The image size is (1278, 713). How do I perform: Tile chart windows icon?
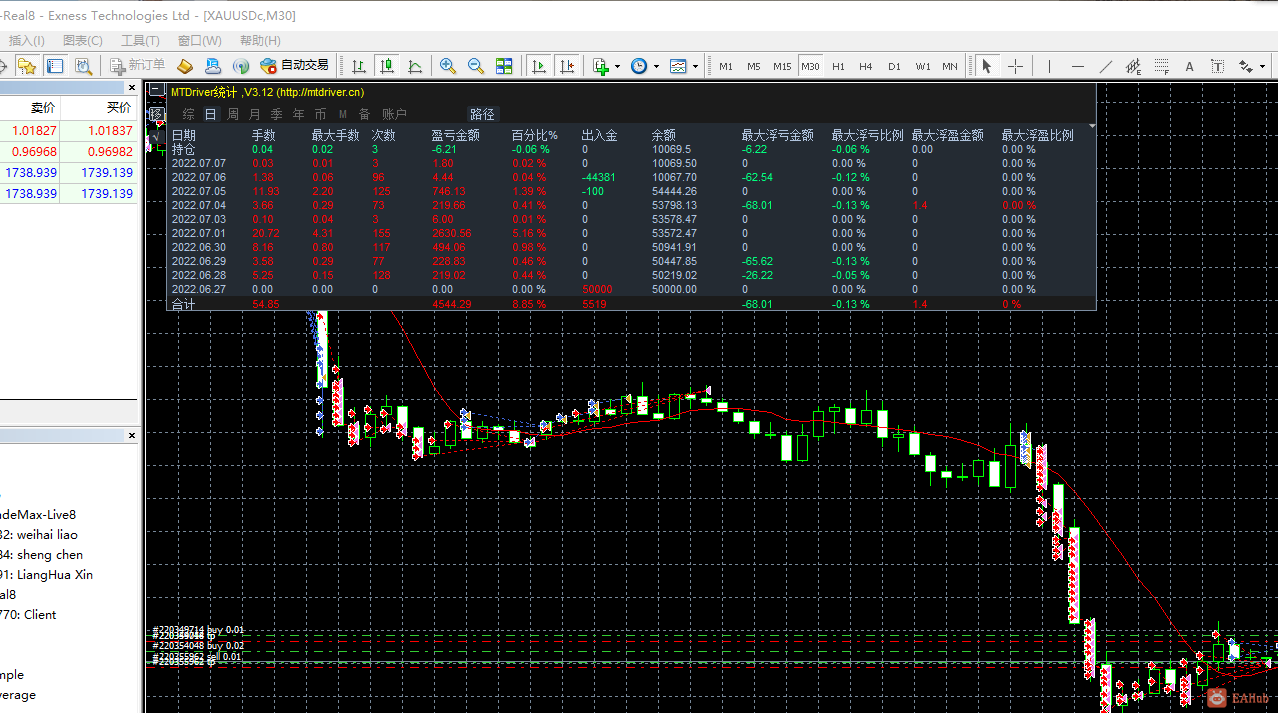tap(504, 66)
